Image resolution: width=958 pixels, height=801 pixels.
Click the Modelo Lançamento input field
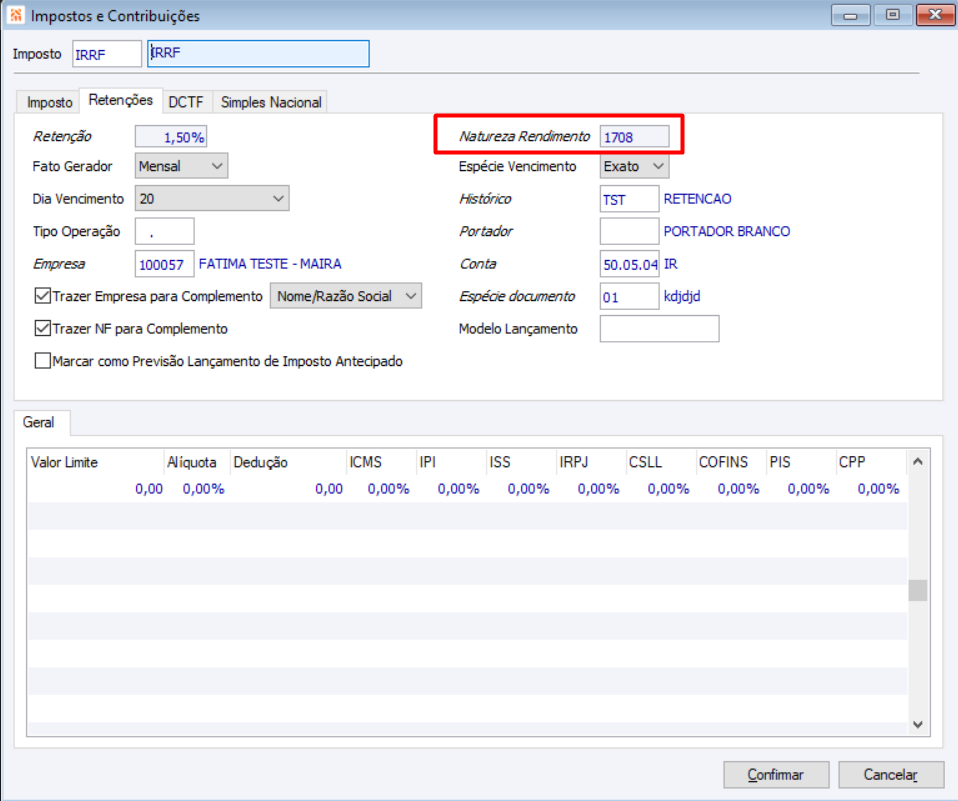coord(659,329)
